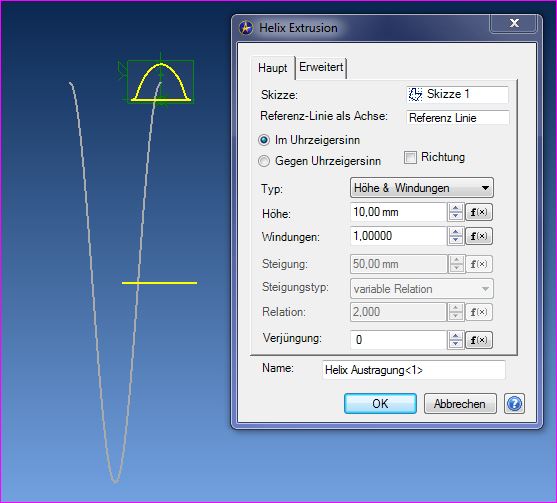
Task: Select the Im Uhrzeigersinn radio button
Action: [x=264, y=140]
